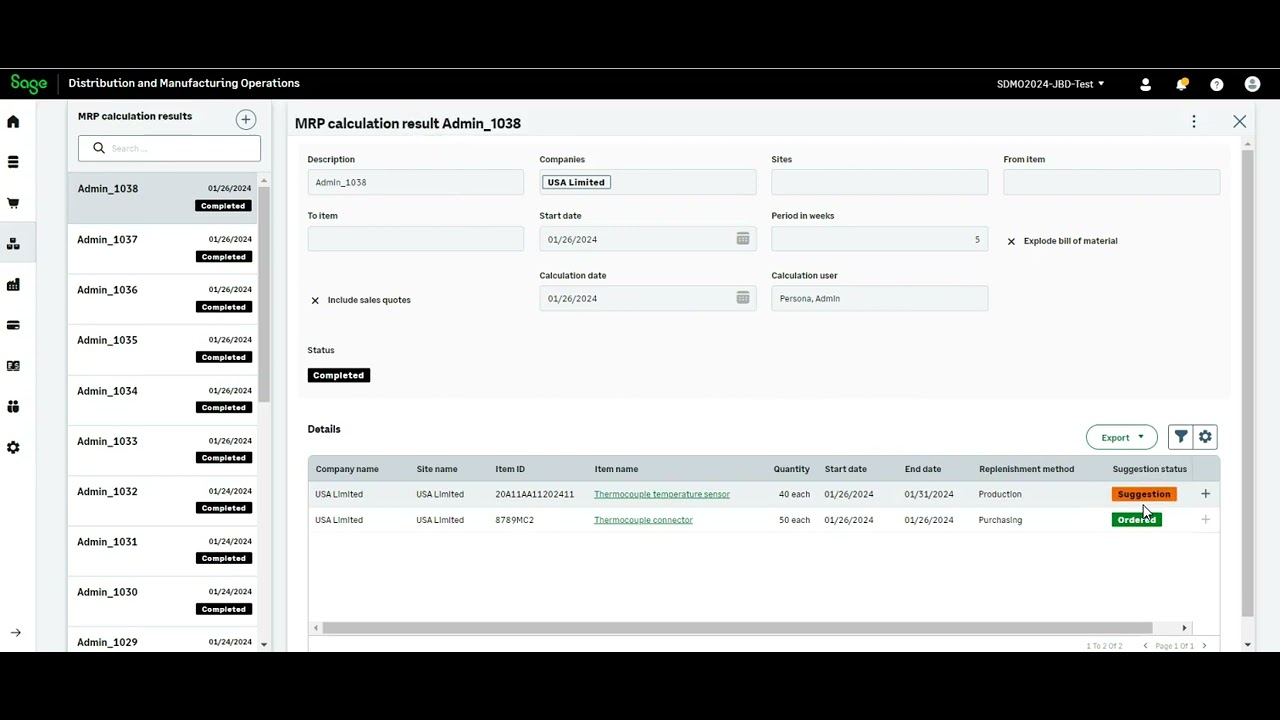1280x720 pixels.
Task: Expand the sidebar with the arrow icon
Action: point(16,633)
